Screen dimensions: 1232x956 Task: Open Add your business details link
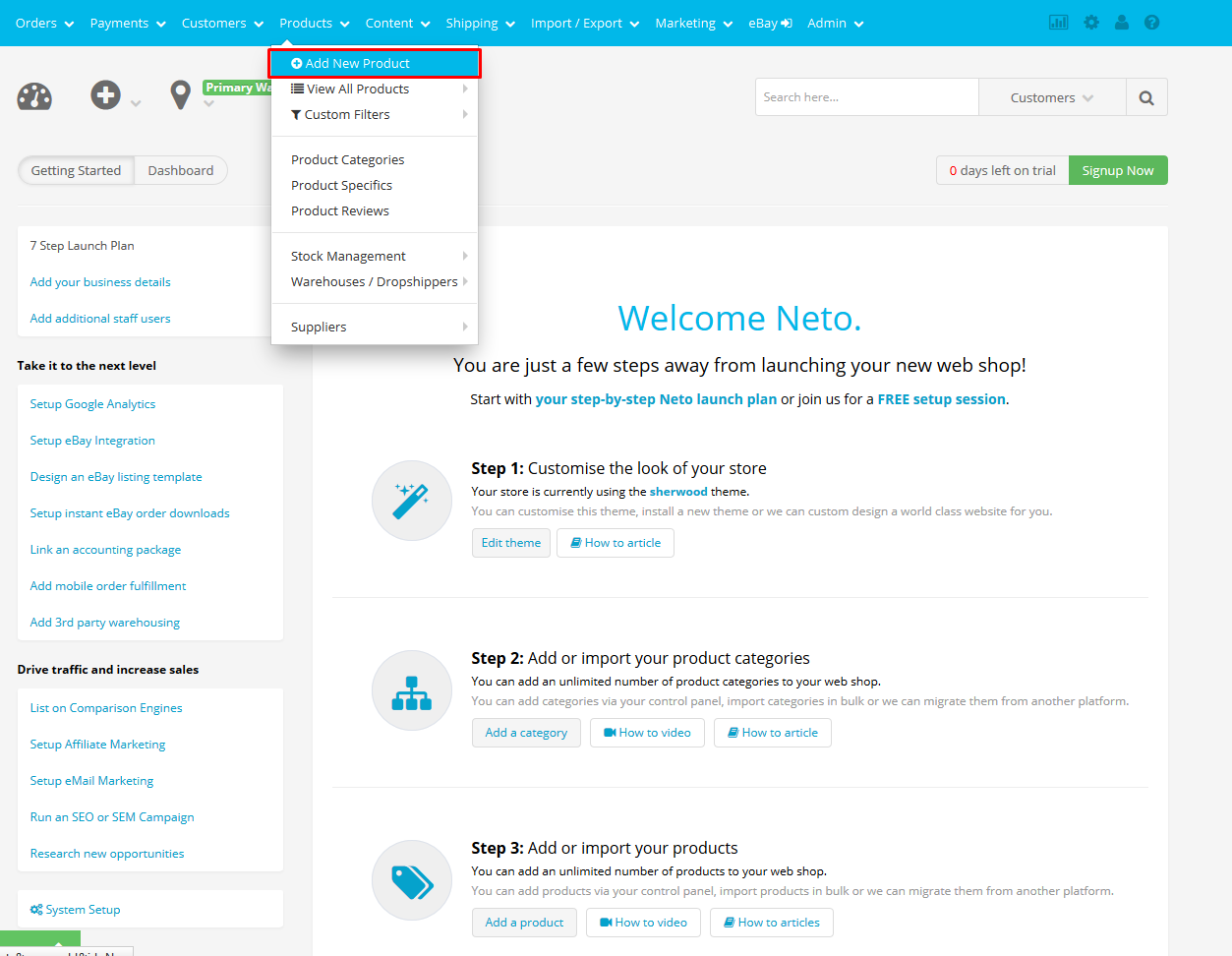tap(100, 282)
